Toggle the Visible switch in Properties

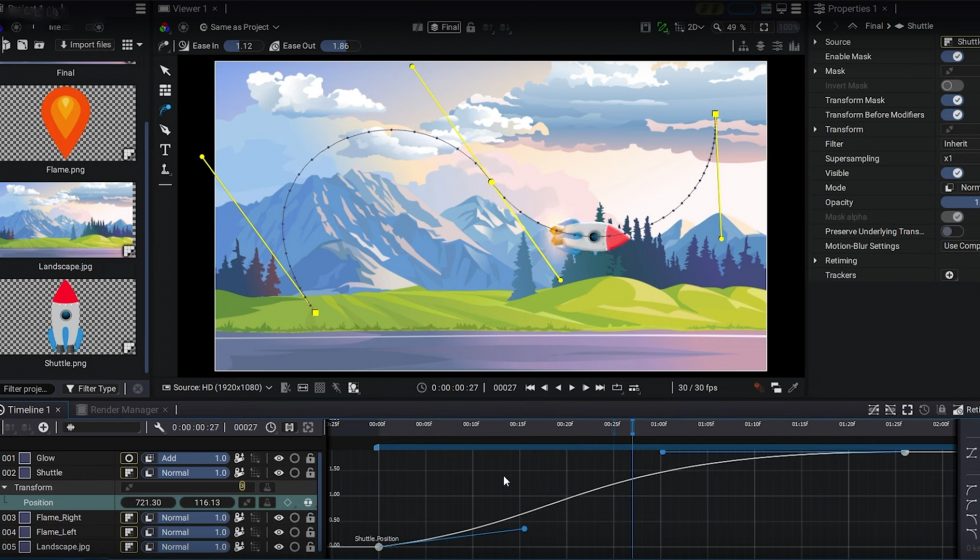(x=952, y=173)
